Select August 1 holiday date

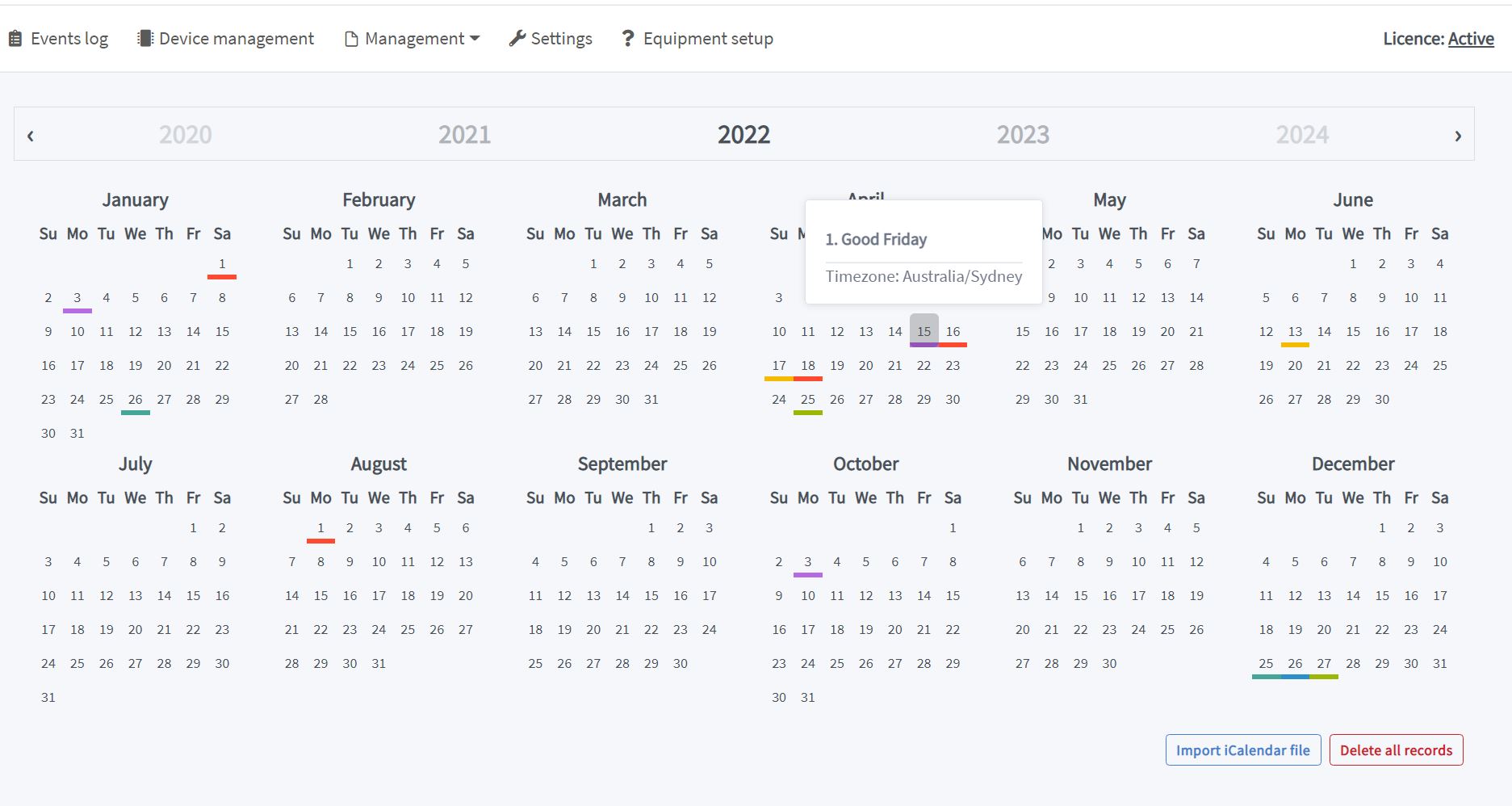pyautogui.click(x=320, y=528)
